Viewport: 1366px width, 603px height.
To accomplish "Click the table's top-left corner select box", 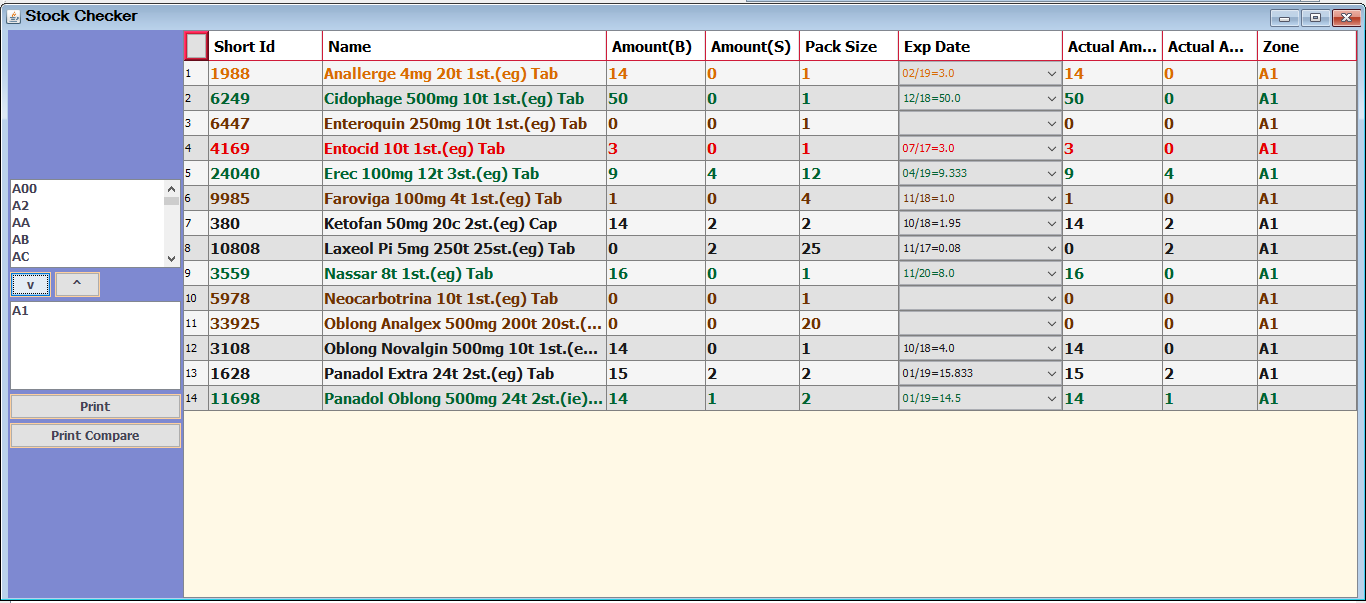I will pos(197,46).
